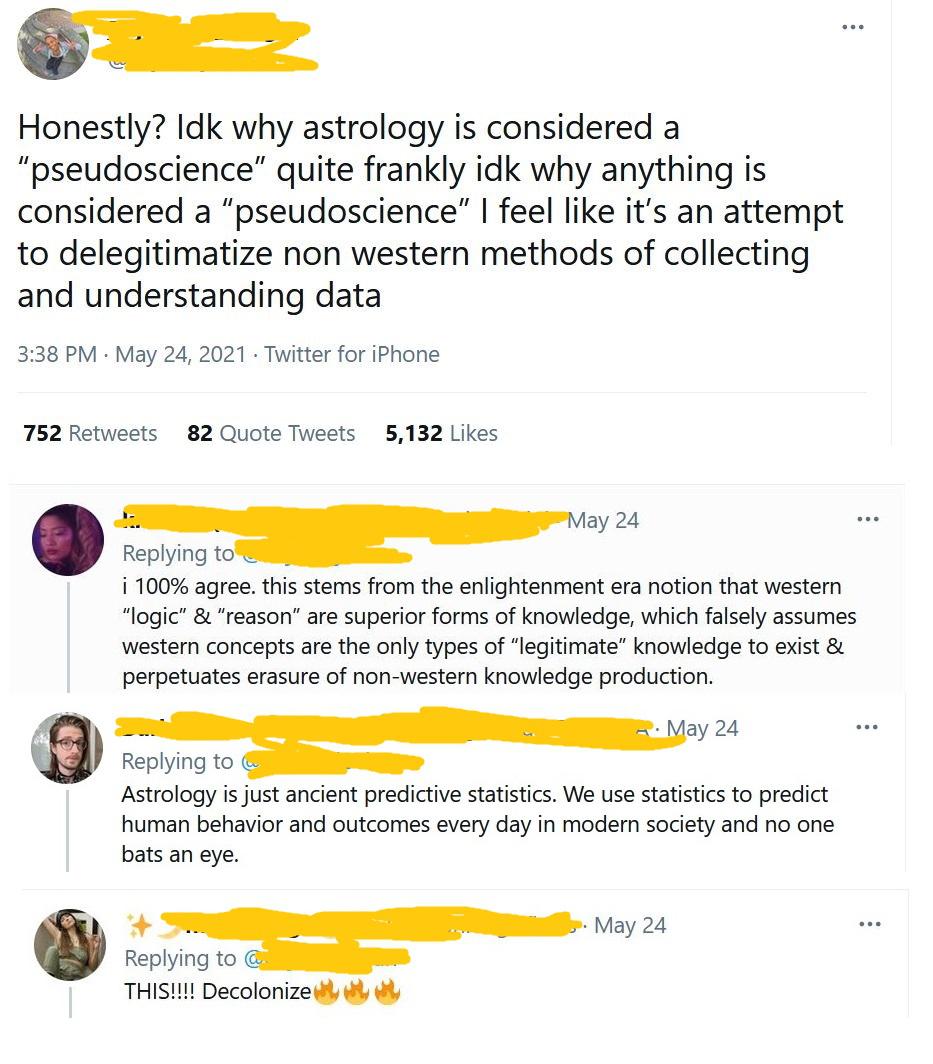Image resolution: width=933 pixels, height=1064 pixels.
Task: Open the more options menu on the original tweet
Action: (x=852, y=27)
